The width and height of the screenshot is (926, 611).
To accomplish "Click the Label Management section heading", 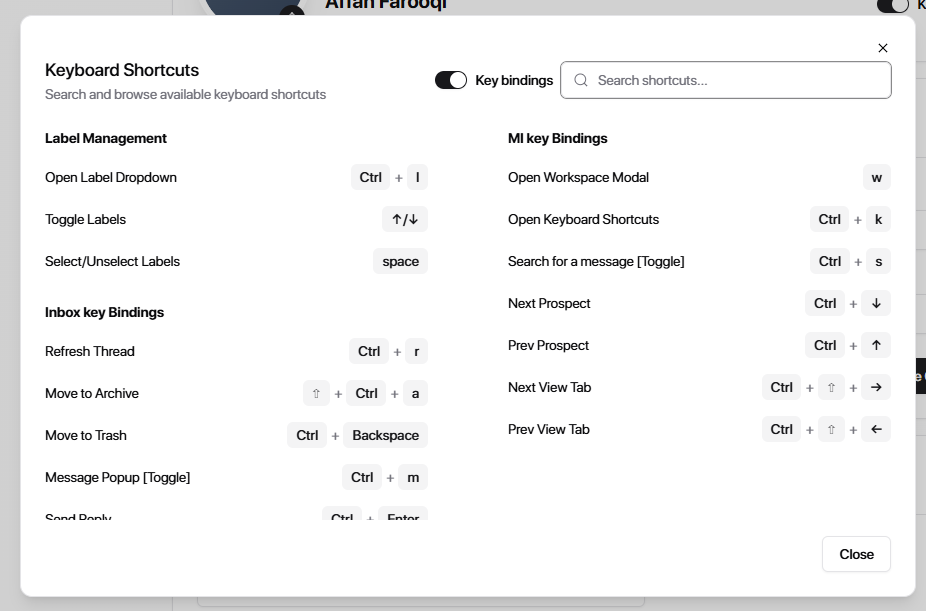I will click(106, 138).
